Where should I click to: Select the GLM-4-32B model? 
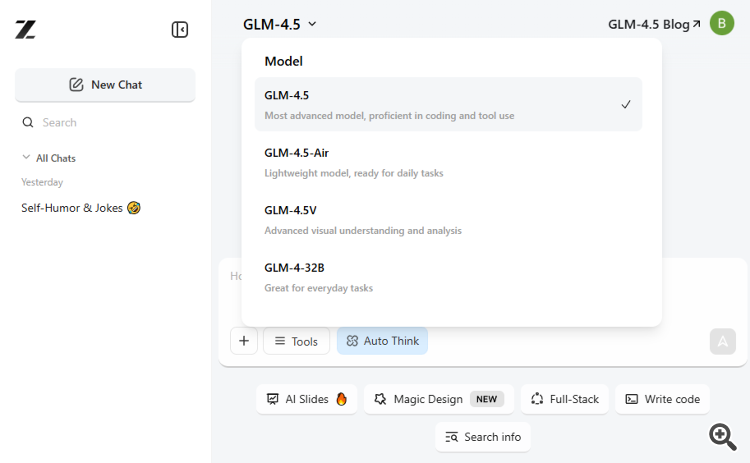pyautogui.click(x=448, y=277)
